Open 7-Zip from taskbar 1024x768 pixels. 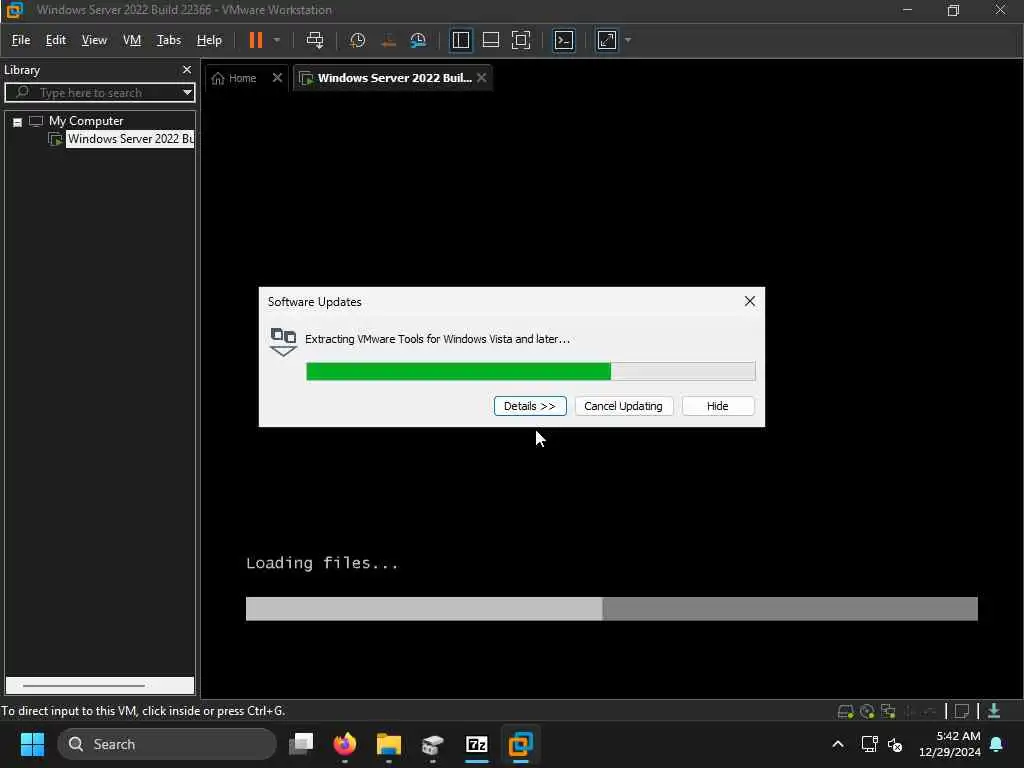tap(477, 744)
